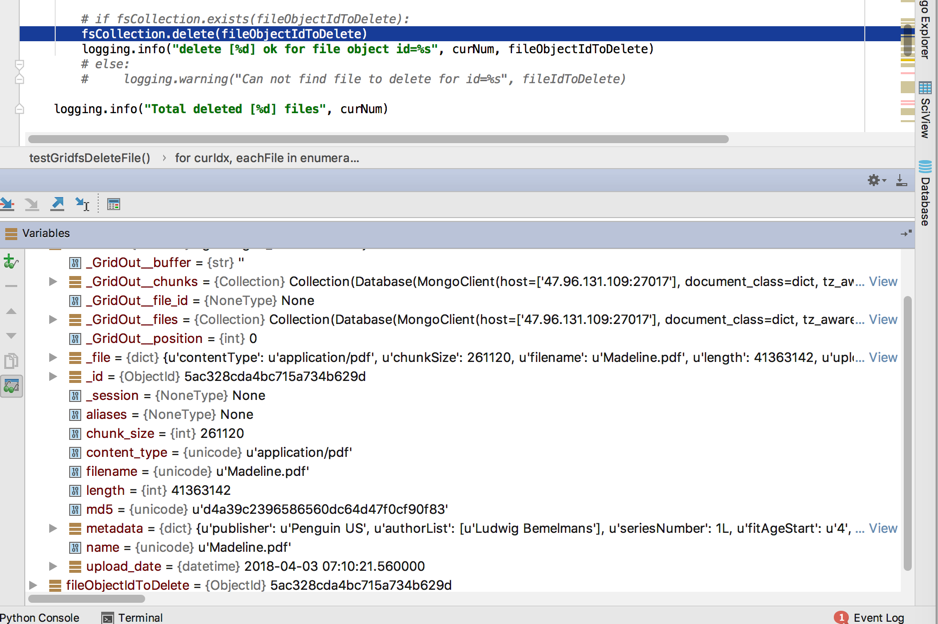Click the 'Total deleted [%d] files' logging line
Image resolution: width=938 pixels, height=624 pixels.
(221, 109)
